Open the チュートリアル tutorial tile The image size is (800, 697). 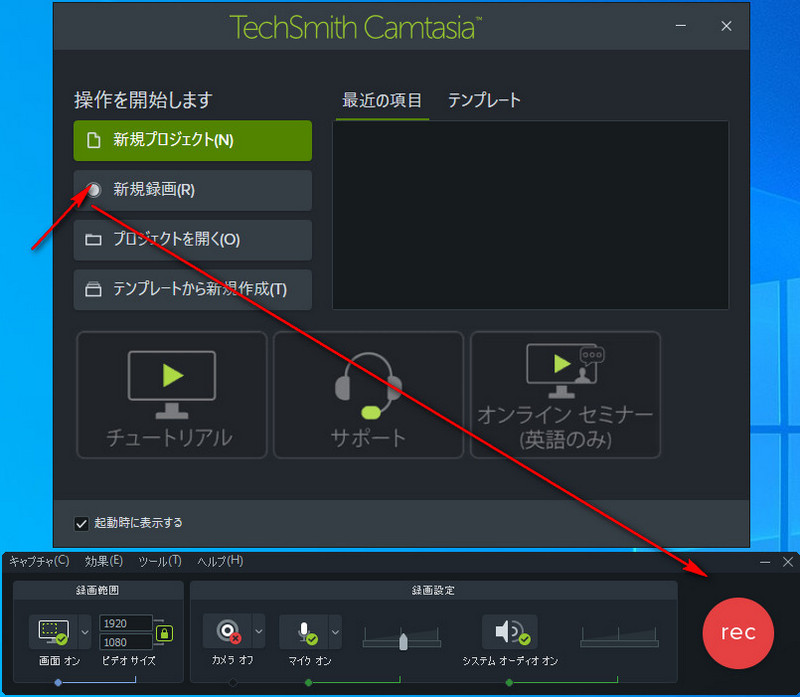(x=171, y=394)
